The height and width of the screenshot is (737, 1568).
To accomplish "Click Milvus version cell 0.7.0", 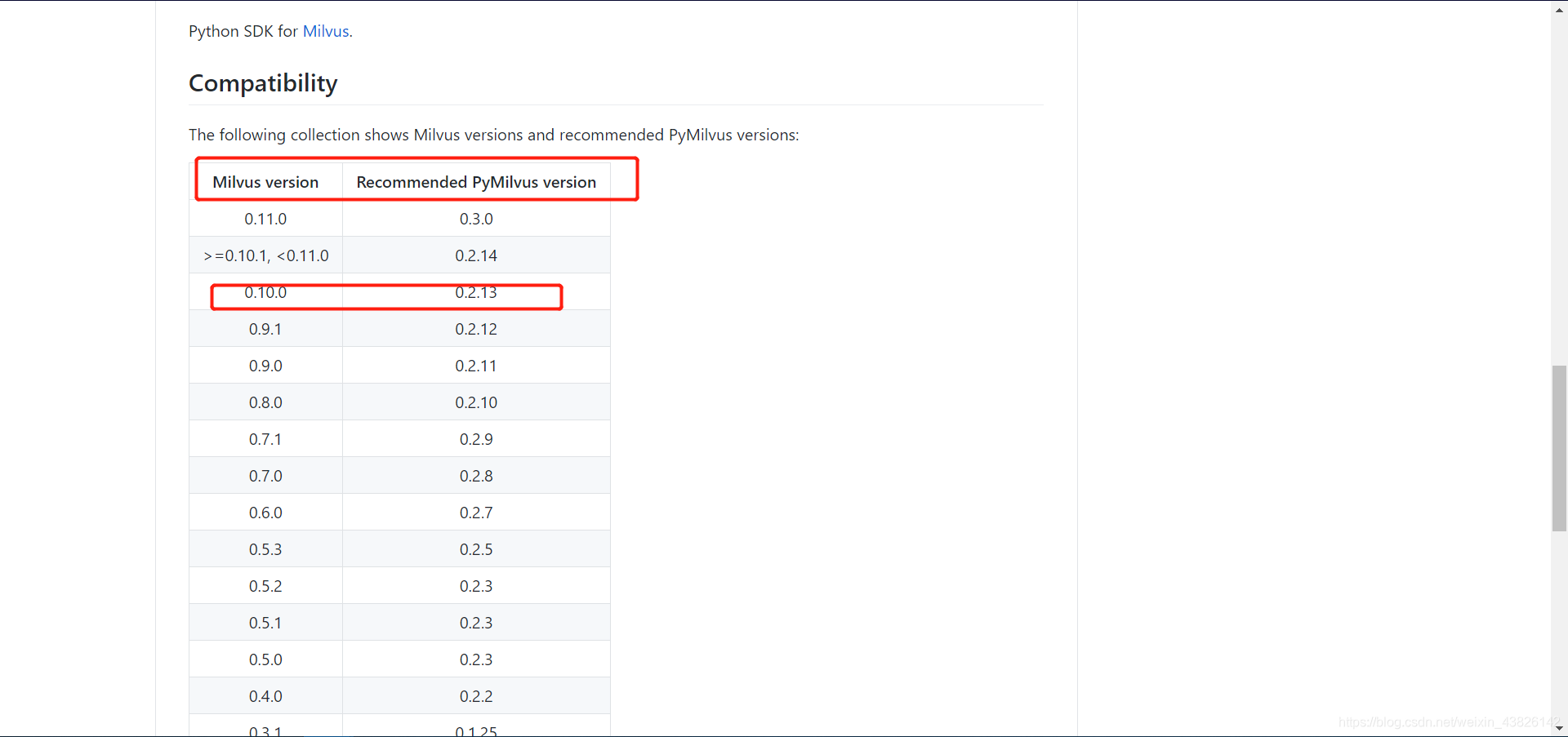I will (265, 476).
